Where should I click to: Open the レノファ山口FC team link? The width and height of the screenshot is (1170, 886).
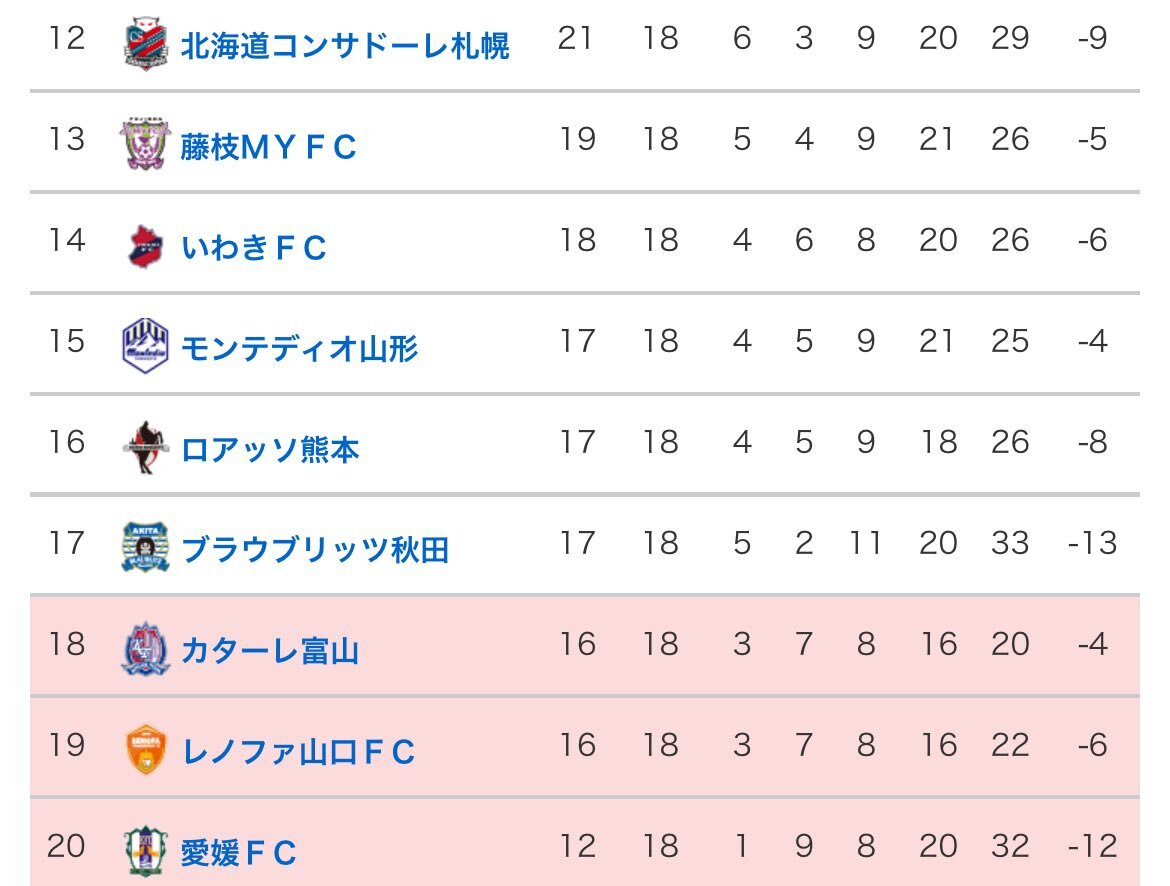pyautogui.click(x=298, y=752)
